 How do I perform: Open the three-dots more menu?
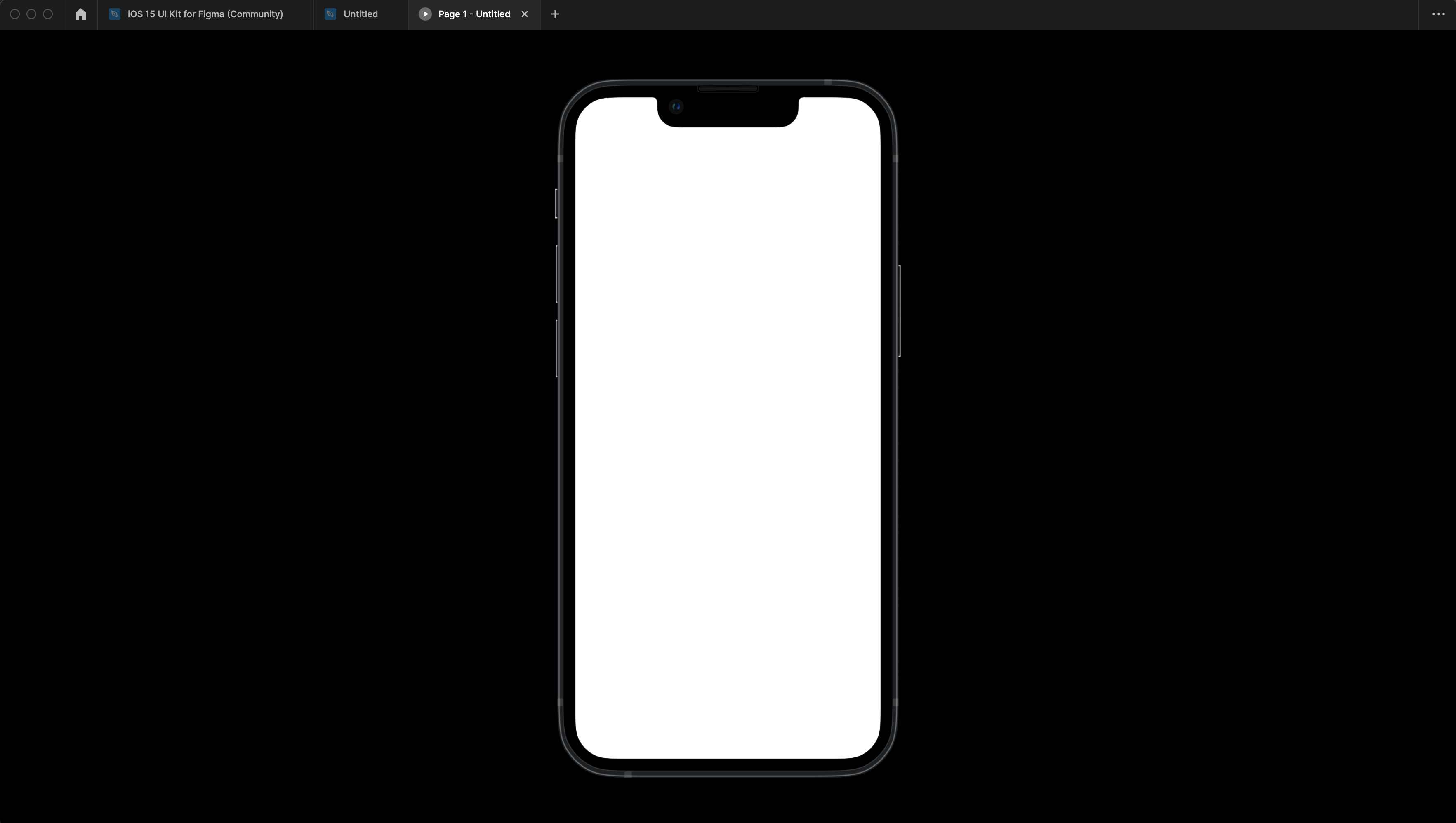click(x=1438, y=14)
